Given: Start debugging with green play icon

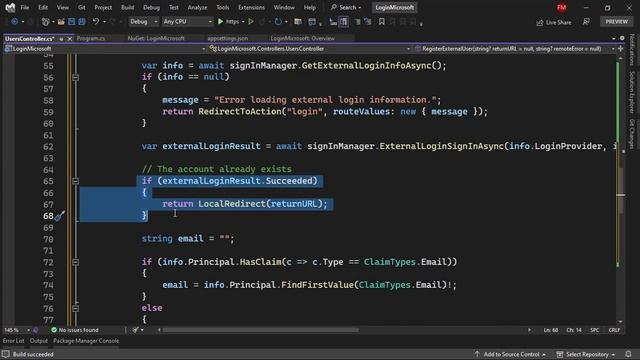Looking at the screenshot, I should point(220,22).
